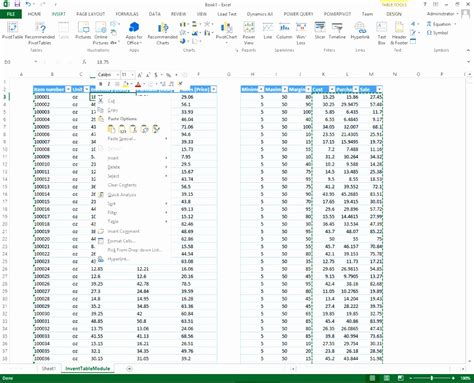Click the PivotTable icon in the ribbon
This screenshot has height=383, width=474.
[x=13, y=31]
